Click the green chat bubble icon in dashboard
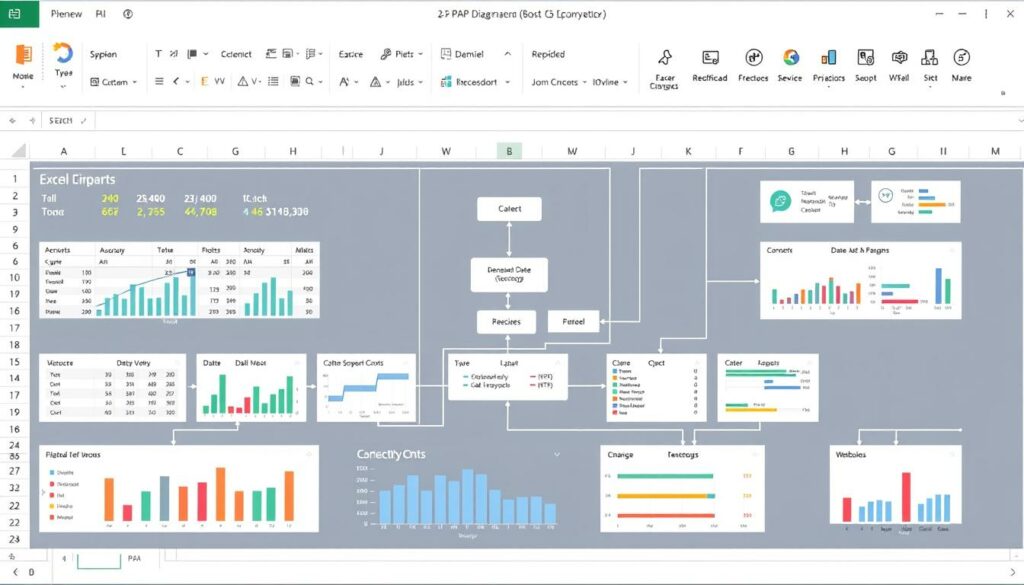 (x=780, y=201)
